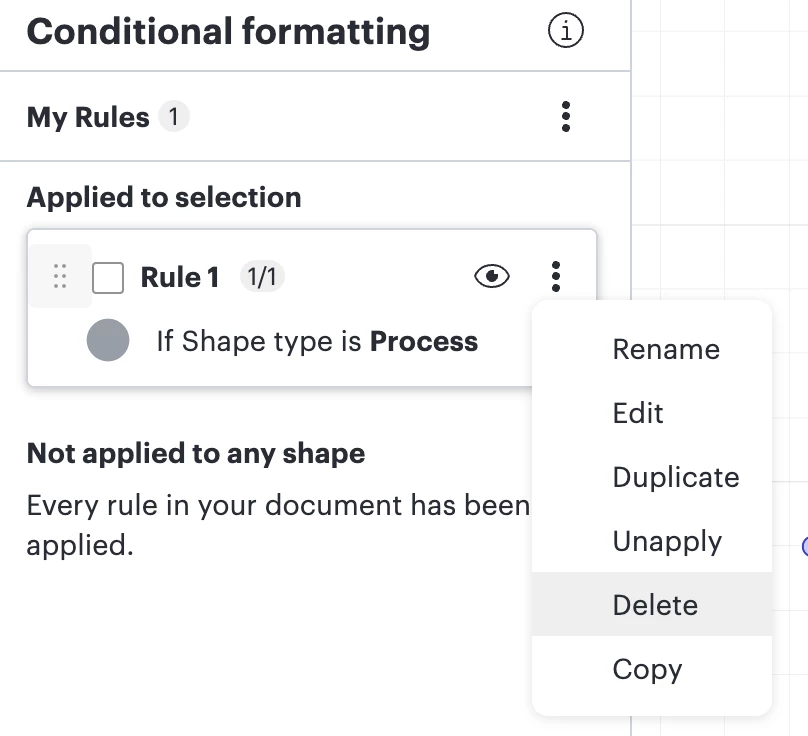Duplicate the rule via the menu
The image size is (808, 736).
[x=676, y=477]
